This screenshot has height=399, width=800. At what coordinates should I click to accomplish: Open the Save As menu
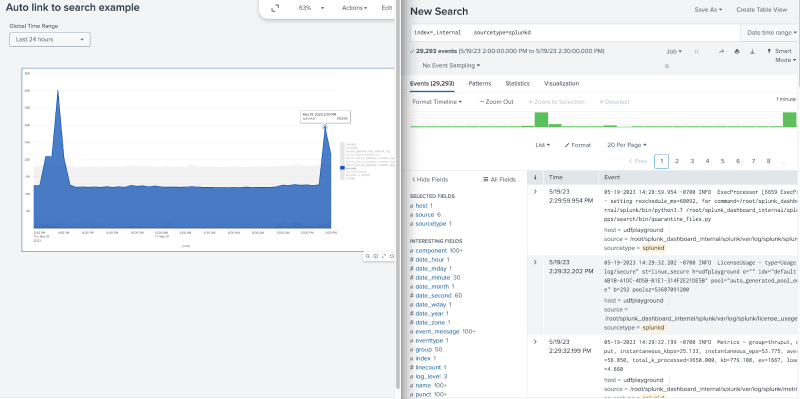tap(708, 10)
